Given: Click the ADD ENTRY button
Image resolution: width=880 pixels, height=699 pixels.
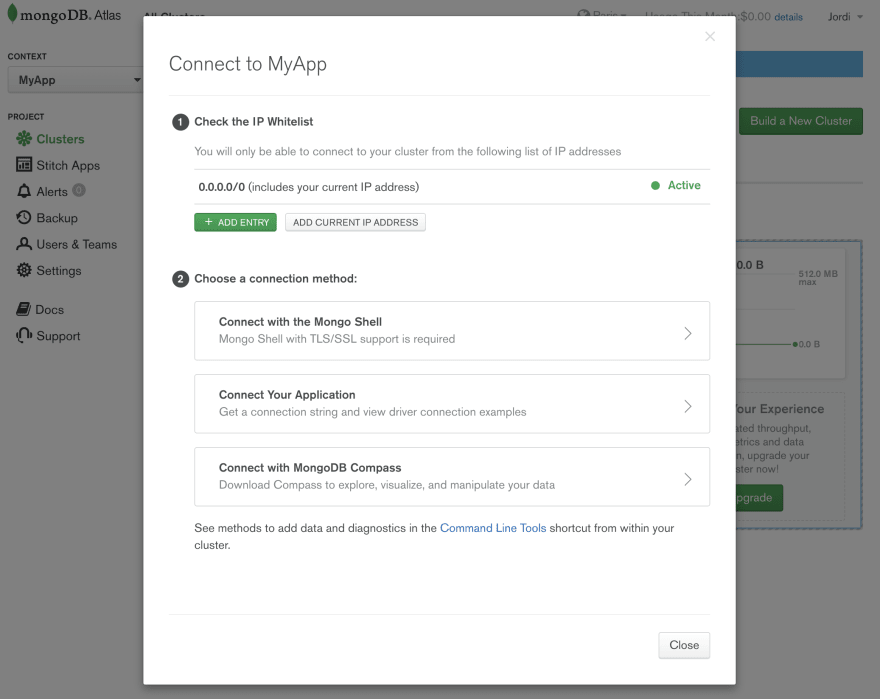Looking at the screenshot, I should [235, 222].
